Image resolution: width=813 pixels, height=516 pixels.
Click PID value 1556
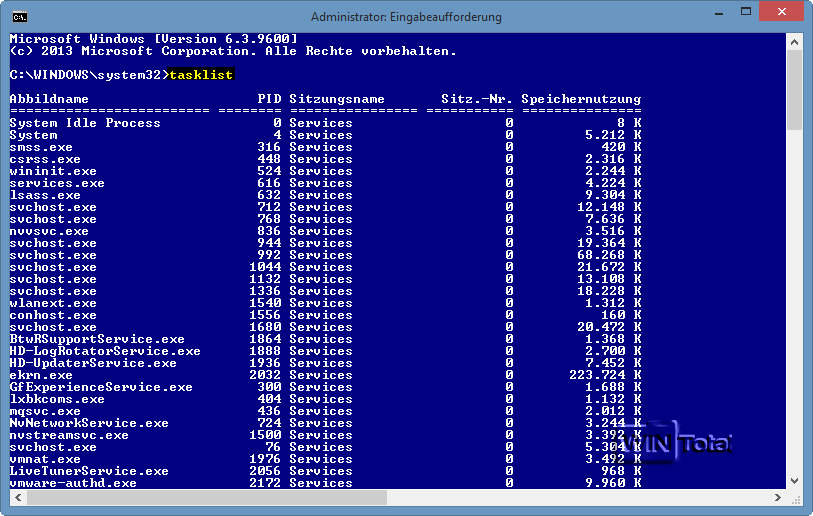pos(265,315)
